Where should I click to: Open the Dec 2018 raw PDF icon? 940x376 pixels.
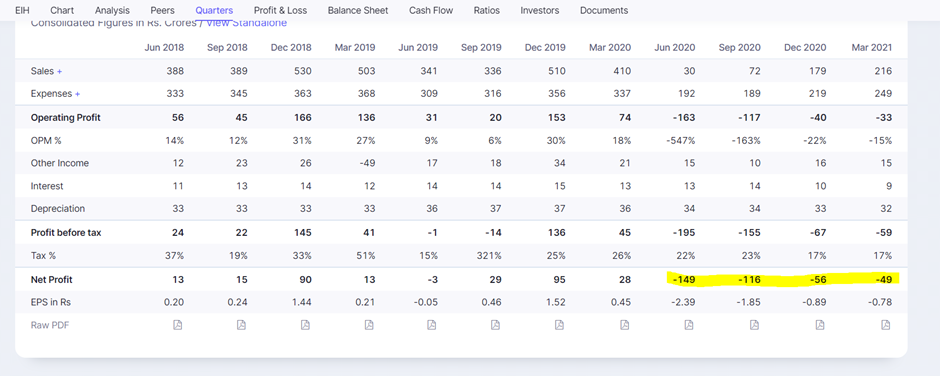305,325
